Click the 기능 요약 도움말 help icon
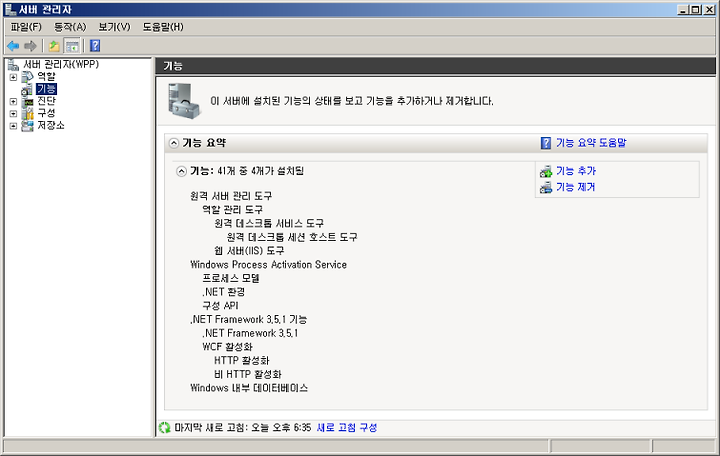The image size is (720, 456). point(546,143)
